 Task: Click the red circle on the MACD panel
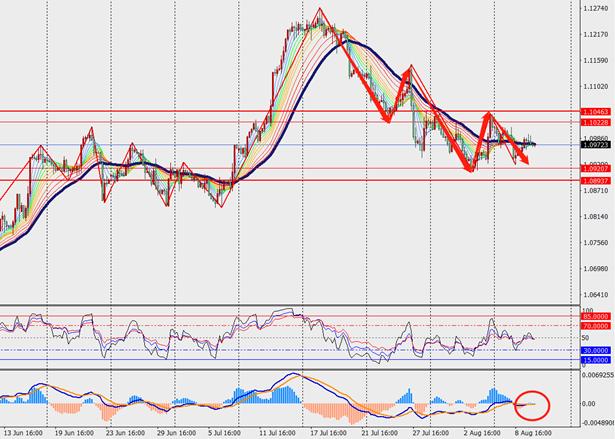click(x=530, y=405)
